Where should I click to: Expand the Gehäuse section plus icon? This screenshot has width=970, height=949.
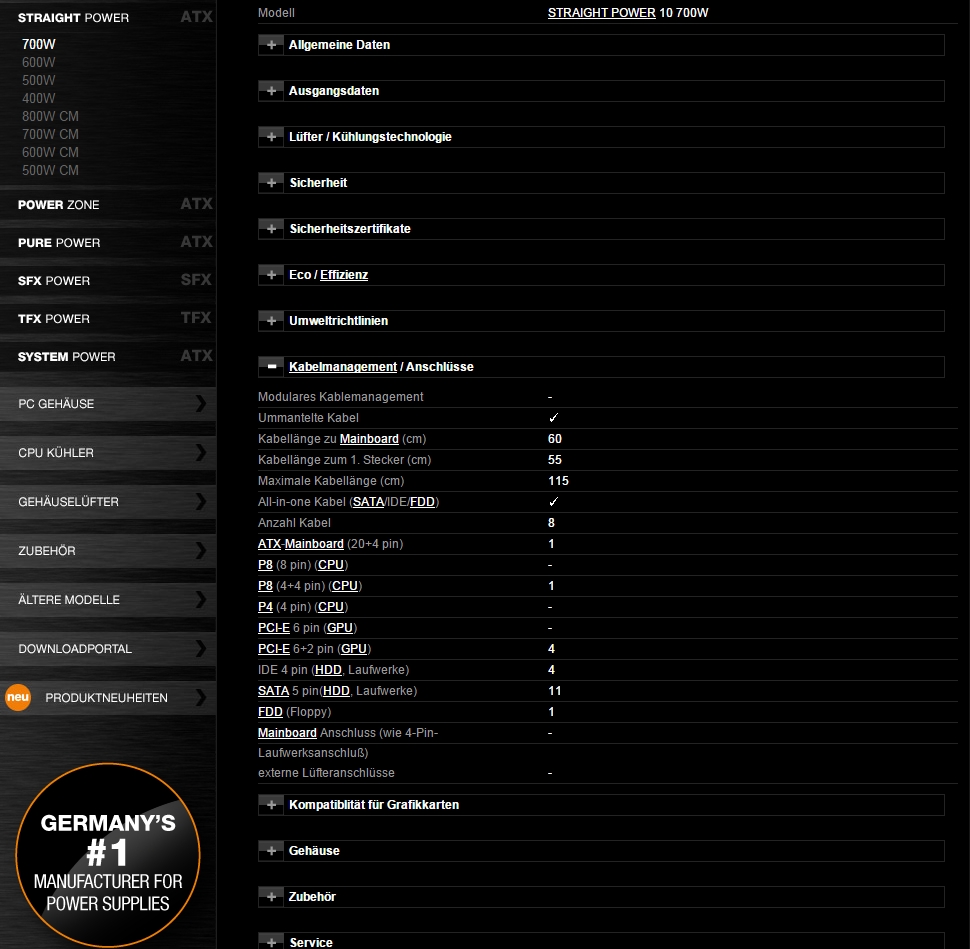coord(271,851)
